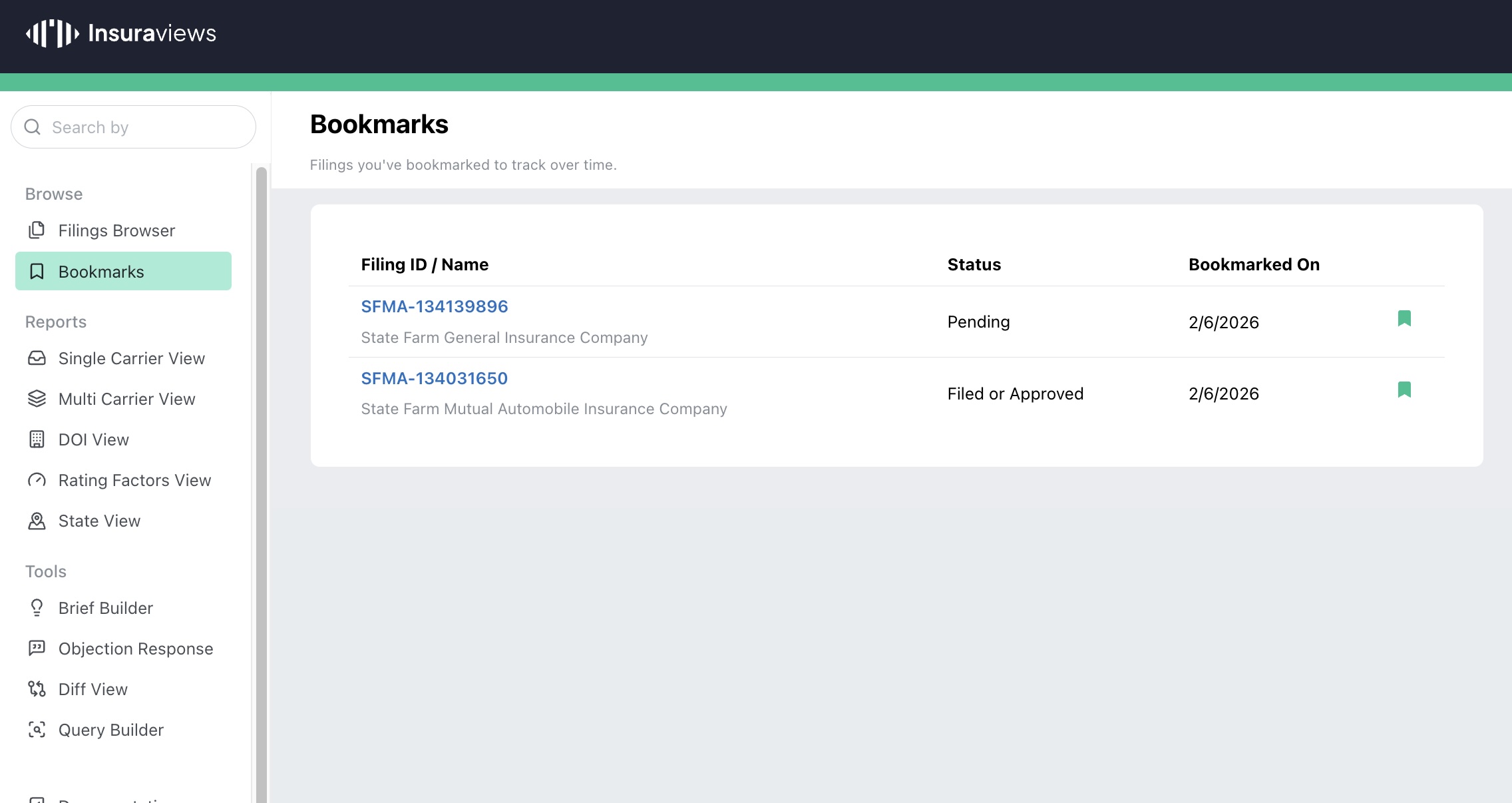Click the Rating Factors View gauge icon

click(37, 480)
